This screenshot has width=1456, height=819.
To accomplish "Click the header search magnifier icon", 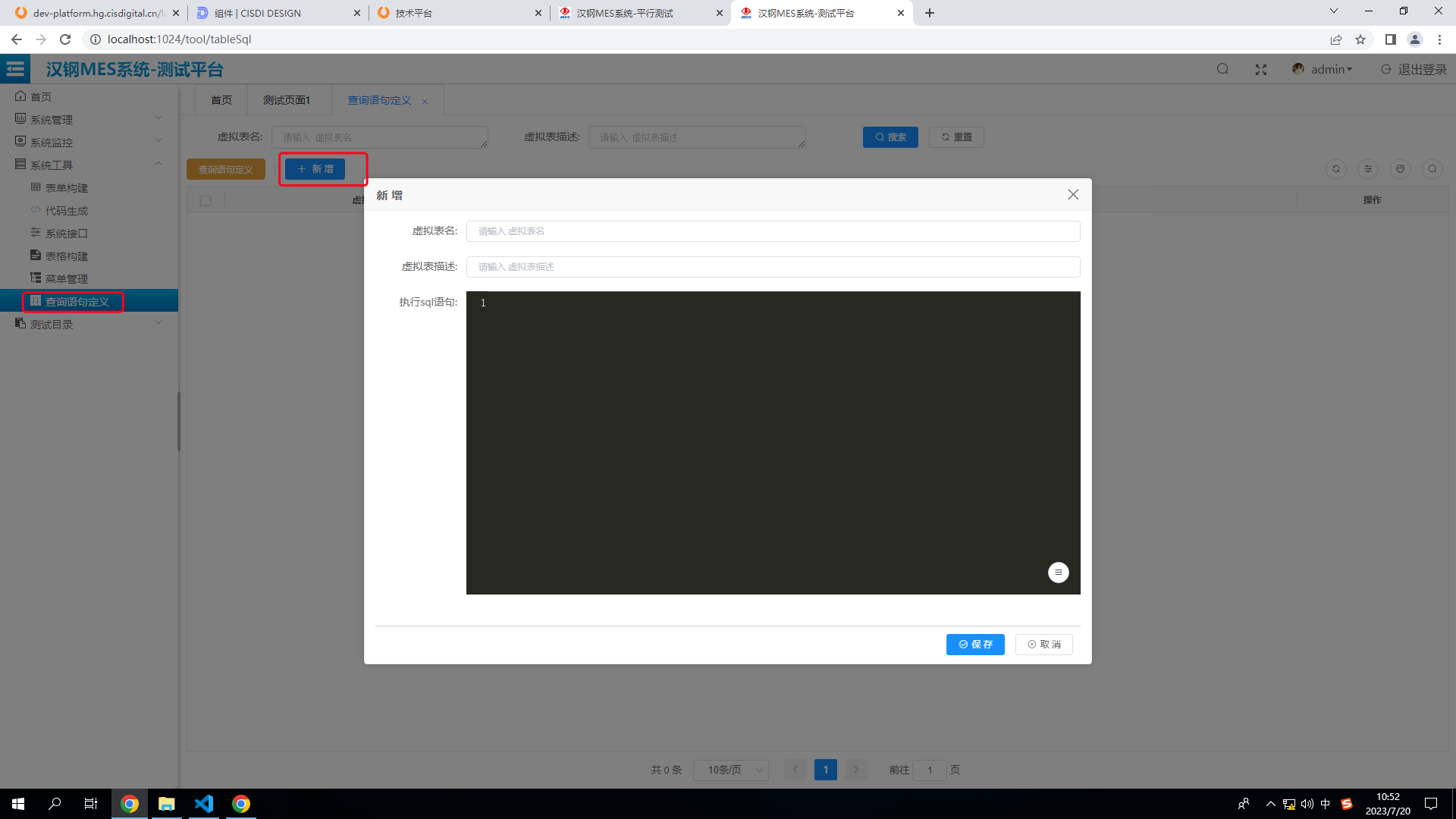I will [1222, 69].
